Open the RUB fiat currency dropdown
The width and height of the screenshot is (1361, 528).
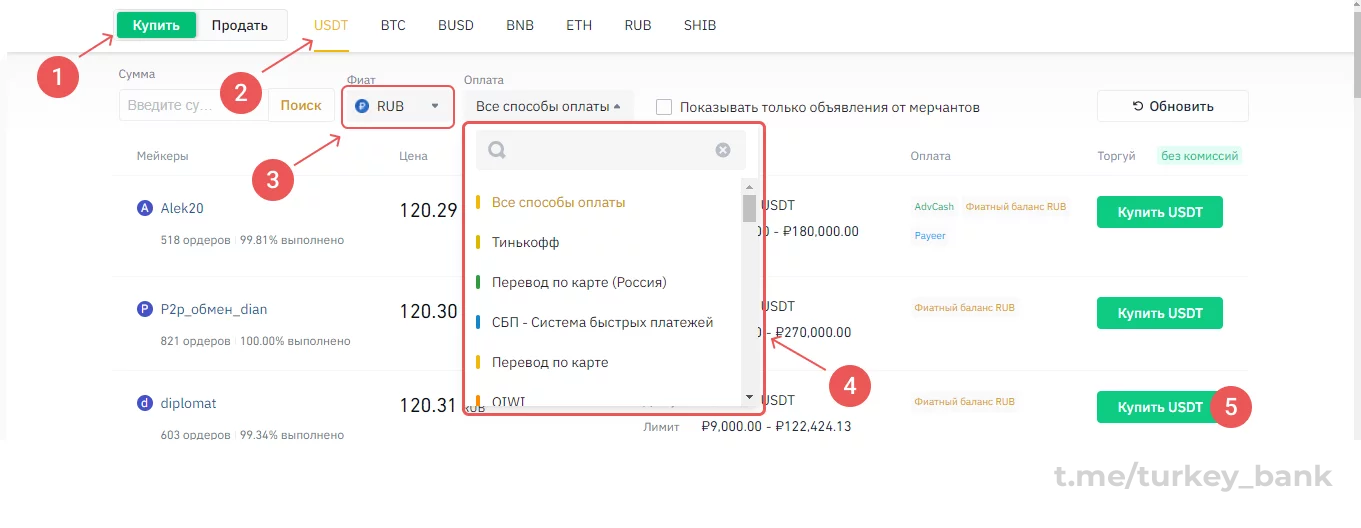point(398,106)
